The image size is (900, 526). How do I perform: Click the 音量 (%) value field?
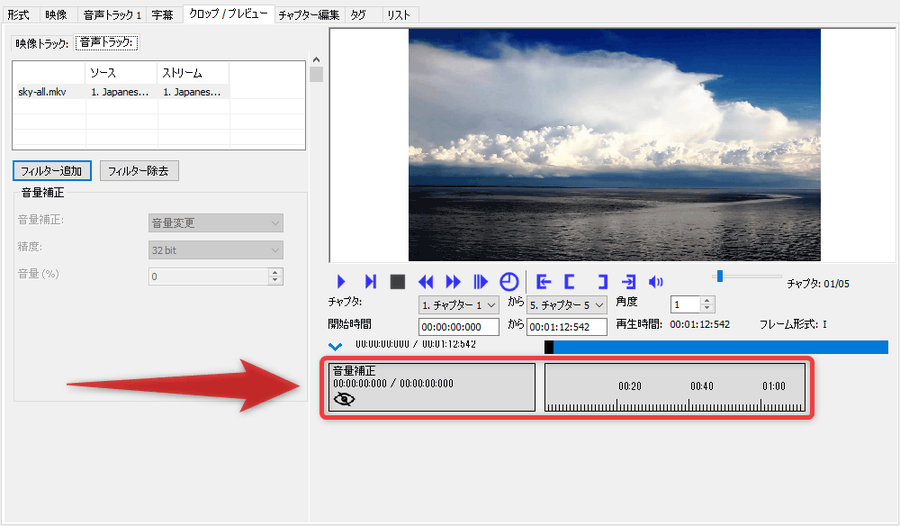[208, 276]
